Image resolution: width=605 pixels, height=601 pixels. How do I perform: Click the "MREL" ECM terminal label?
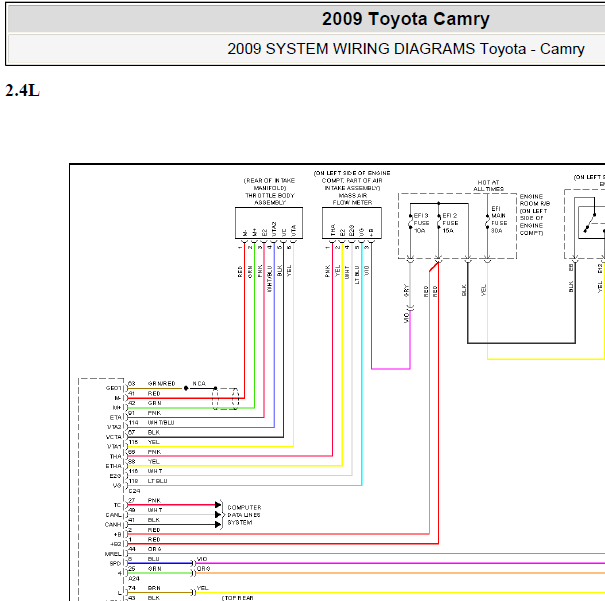[113, 554]
